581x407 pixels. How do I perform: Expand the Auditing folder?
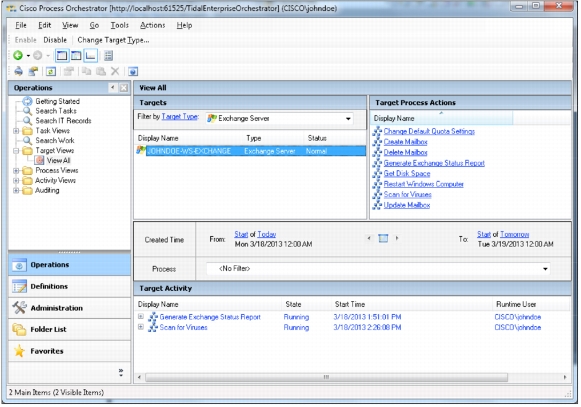click(x=16, y=191)
